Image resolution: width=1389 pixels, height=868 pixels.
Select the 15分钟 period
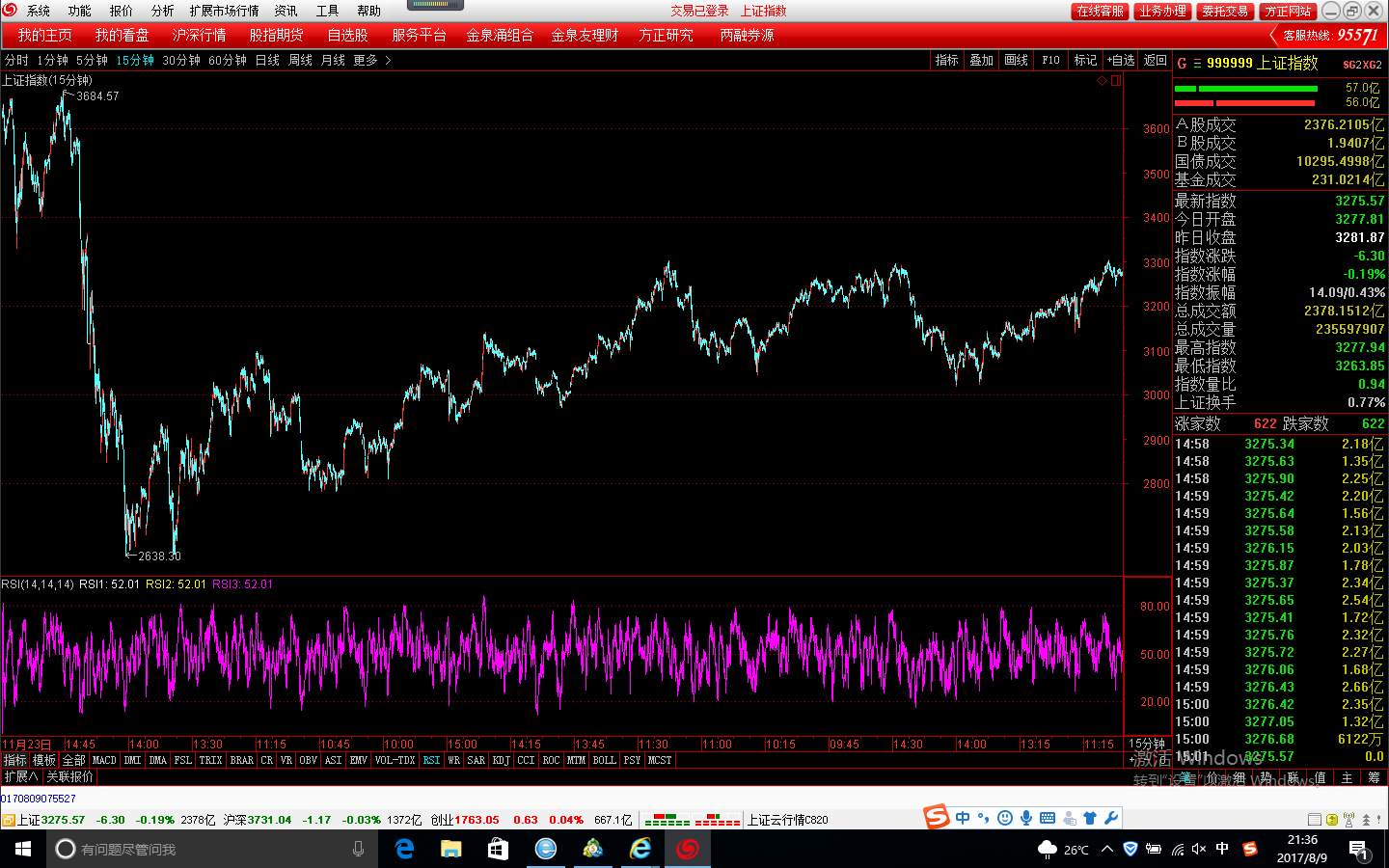click(x=135, y=60)
